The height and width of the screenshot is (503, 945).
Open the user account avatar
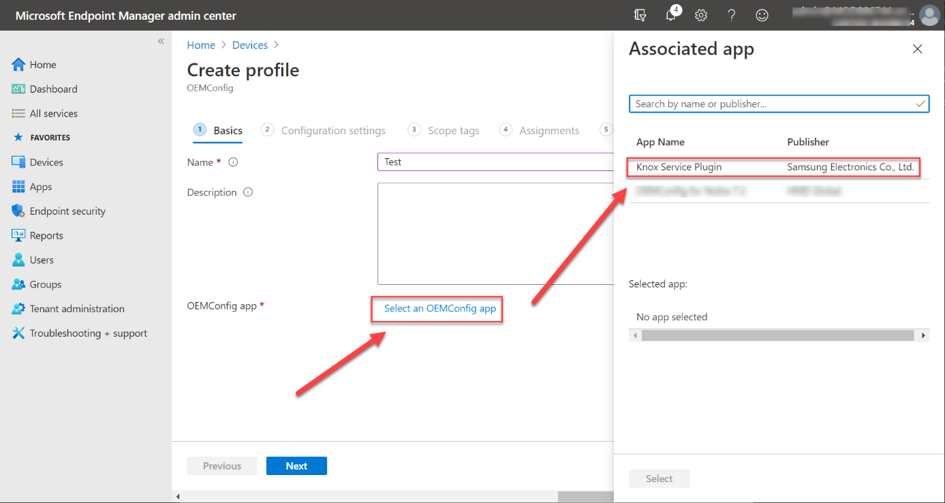click(929, 16)
